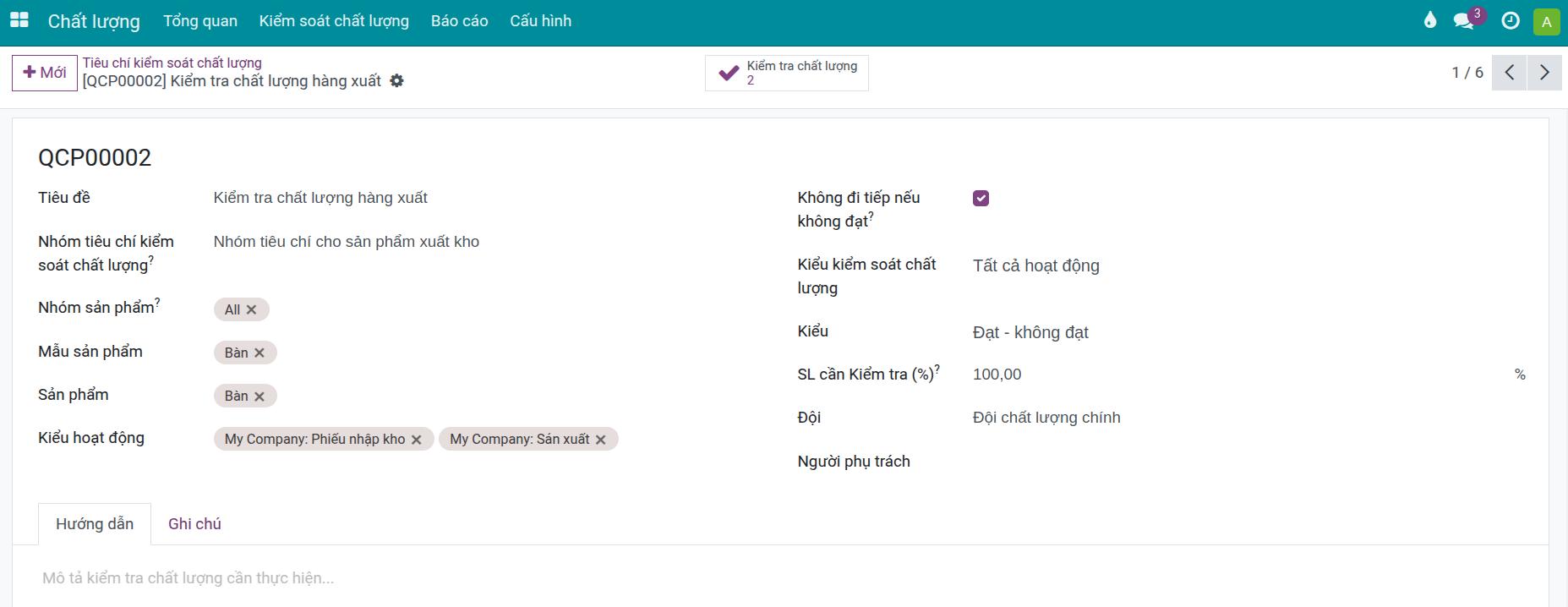Image resolution: width=1568 pixels, height=607 pixels.
Task: Open the user avatar A menu
Action: [x=1546, y=21]
